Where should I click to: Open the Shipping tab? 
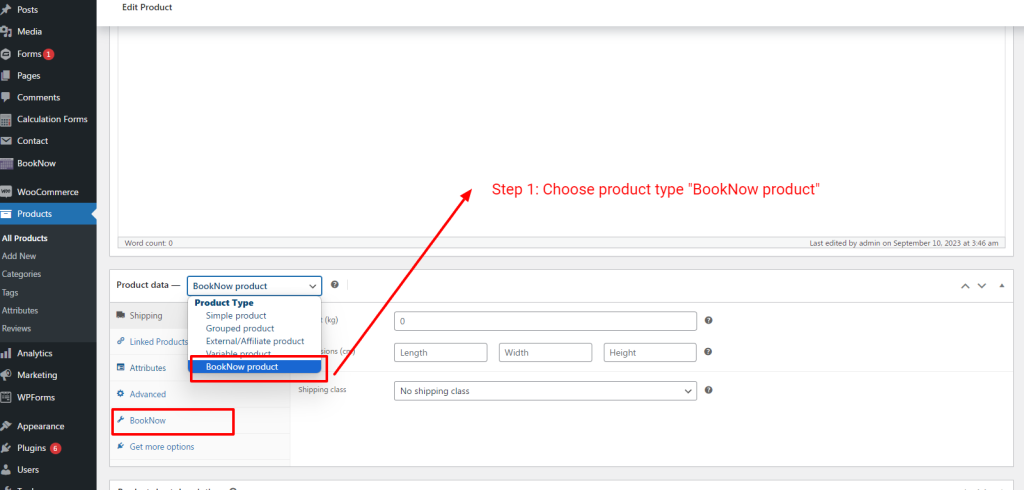tap(146, 316)
